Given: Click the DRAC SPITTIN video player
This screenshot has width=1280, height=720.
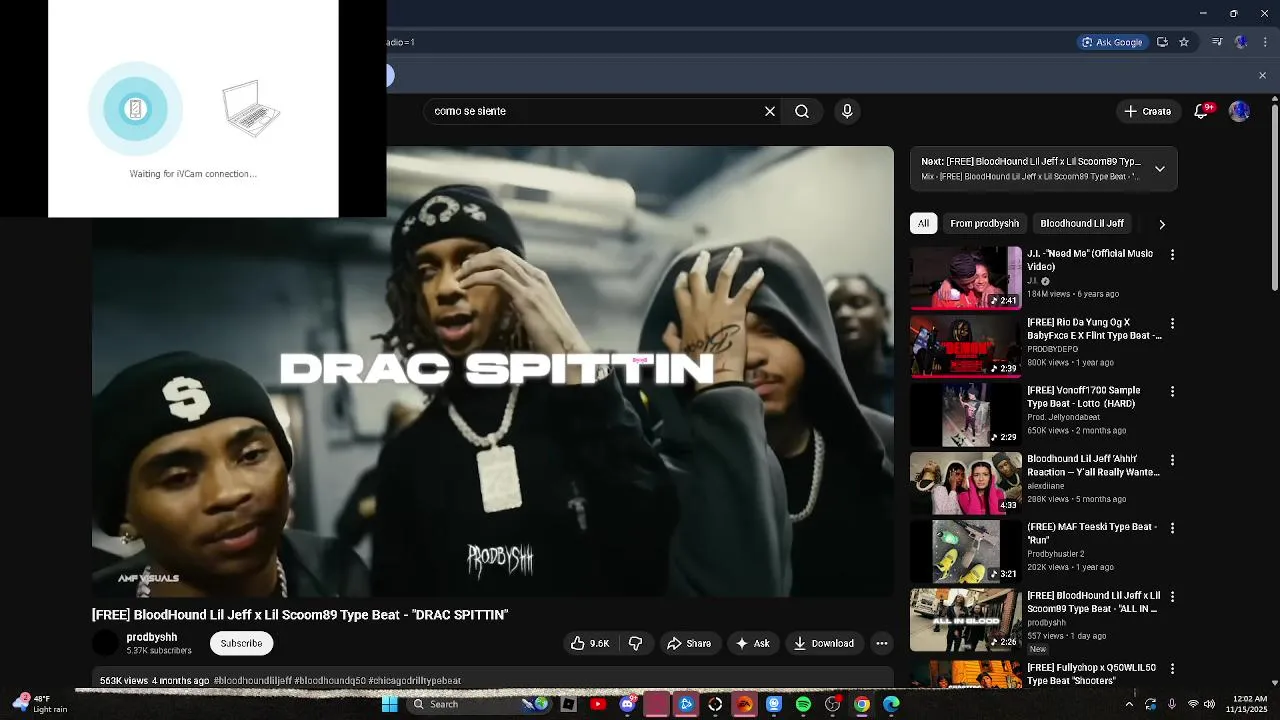Looking at the screenshot, I should [x=493, y=372].
